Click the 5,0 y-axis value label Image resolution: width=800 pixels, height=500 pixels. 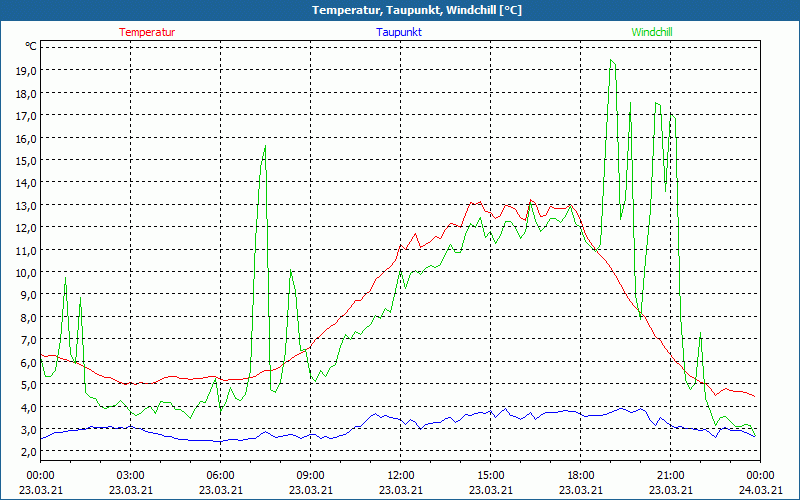pos(26,385)
